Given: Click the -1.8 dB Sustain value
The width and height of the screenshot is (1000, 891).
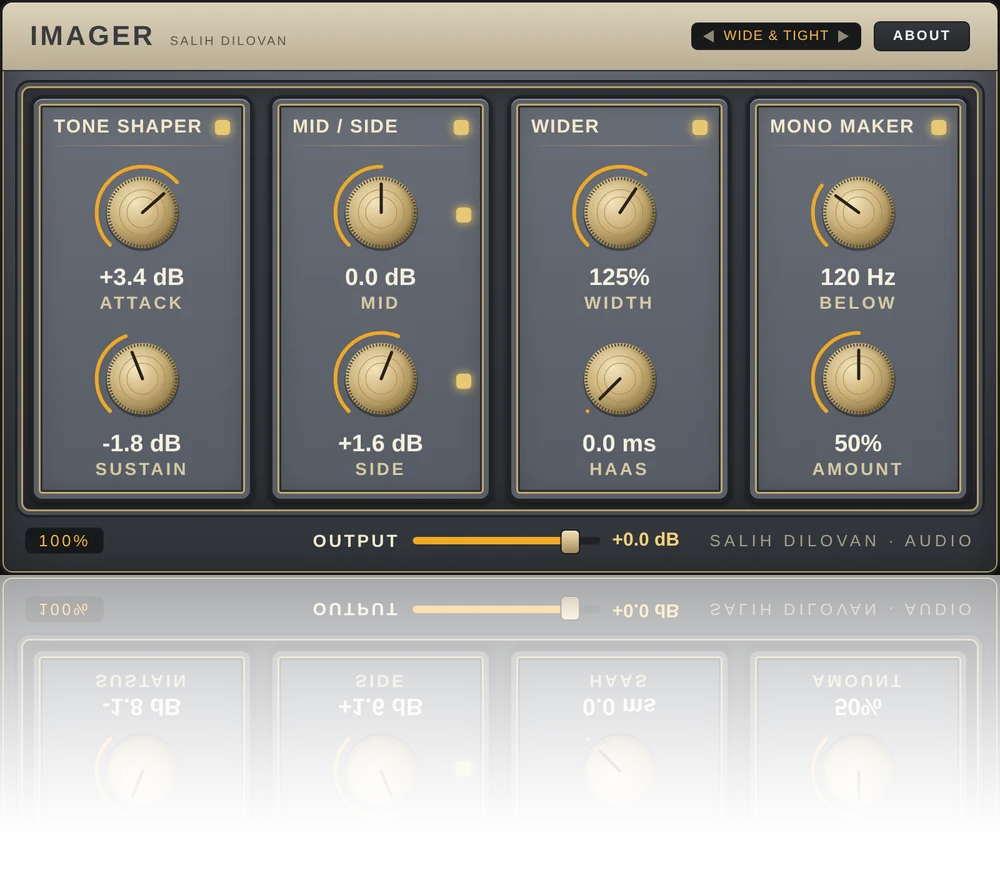Looking at the screenshot, I should click(x=142, y=443).
